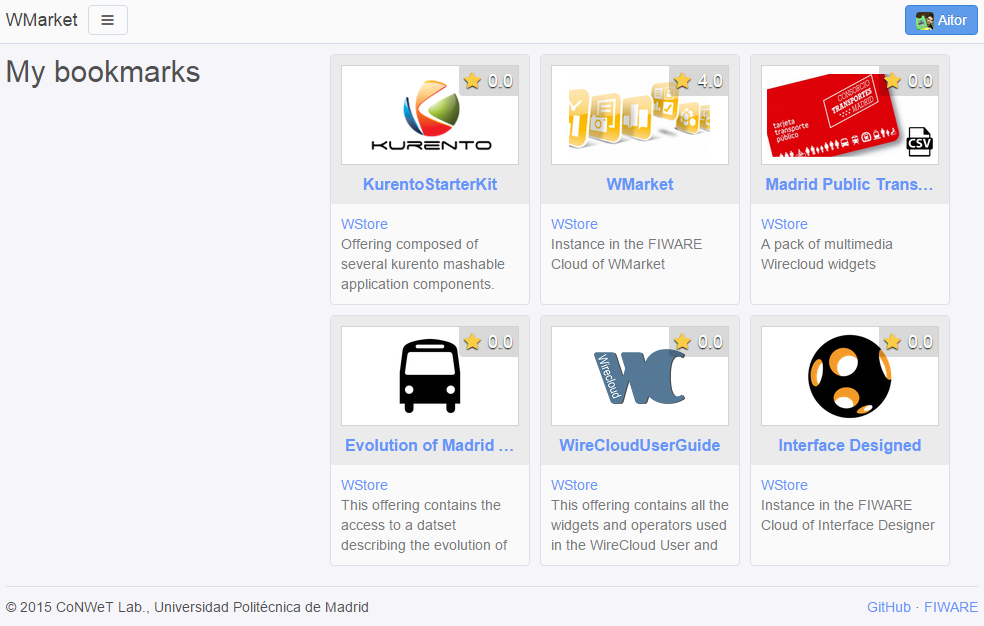Open the black and orange ball image

(x=850, y=376)
